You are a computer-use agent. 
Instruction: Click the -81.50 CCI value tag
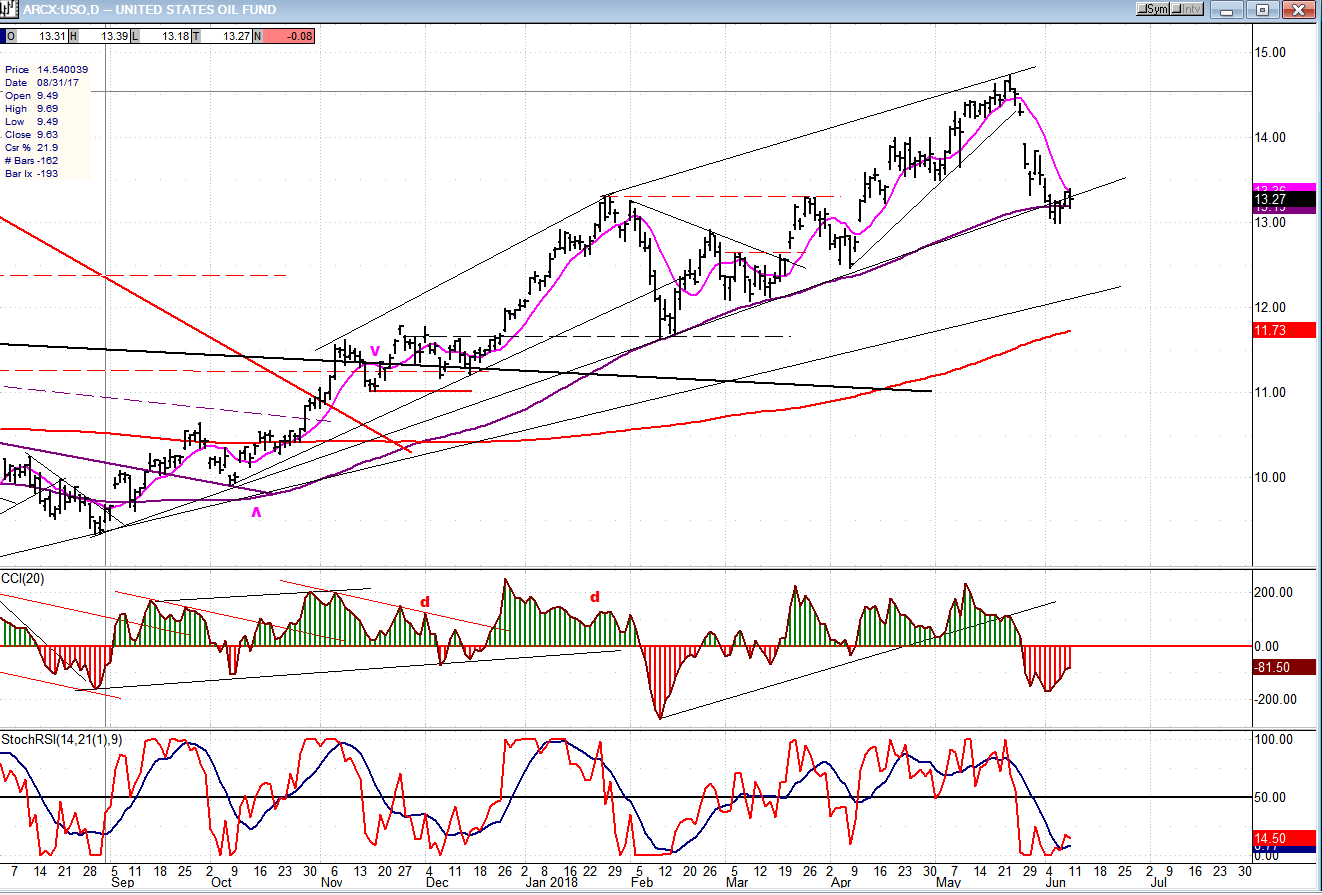tap(1283, 667)
